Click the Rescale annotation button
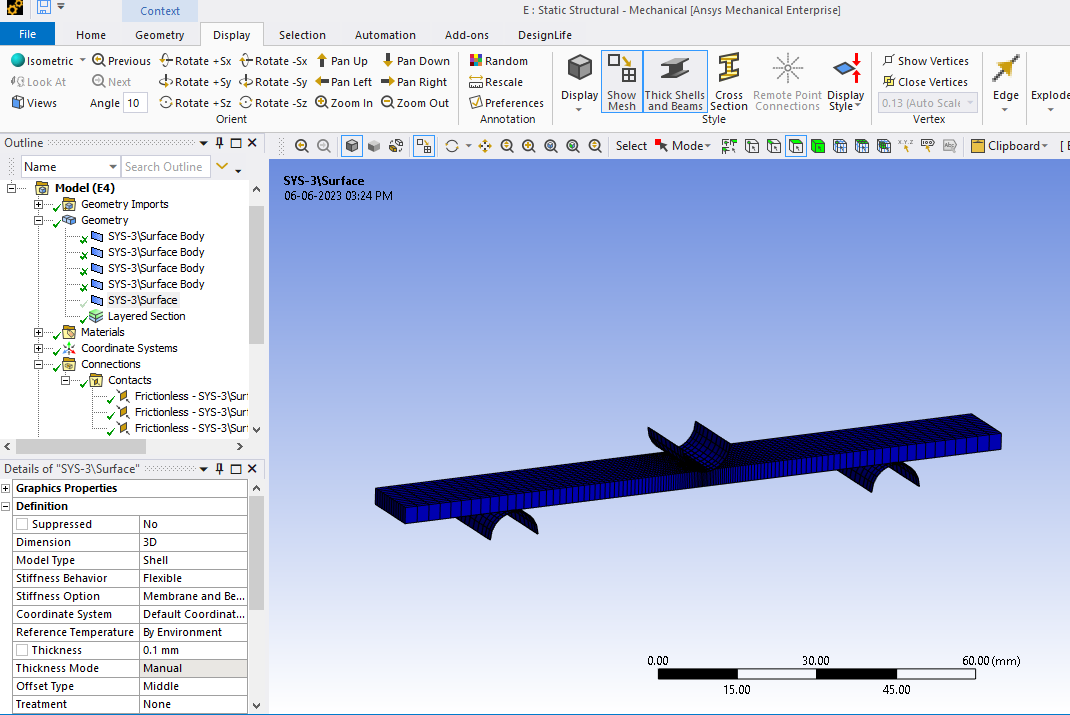 click(496, 82)
